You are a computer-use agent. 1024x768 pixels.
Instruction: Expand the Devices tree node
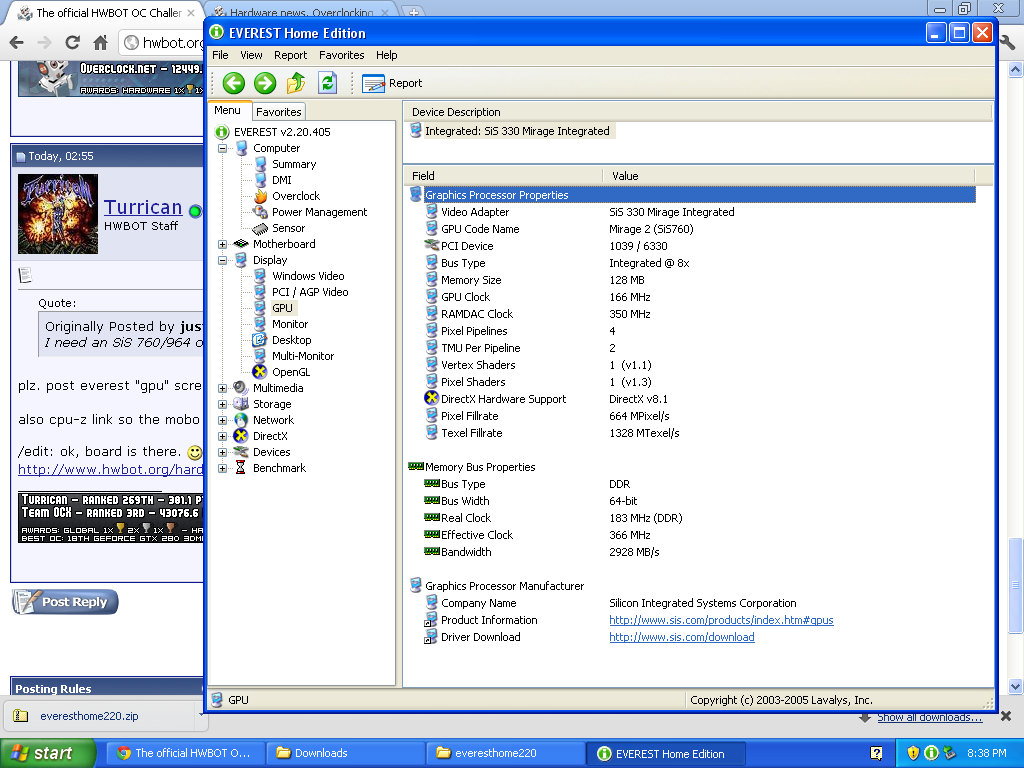pos(222,452)
